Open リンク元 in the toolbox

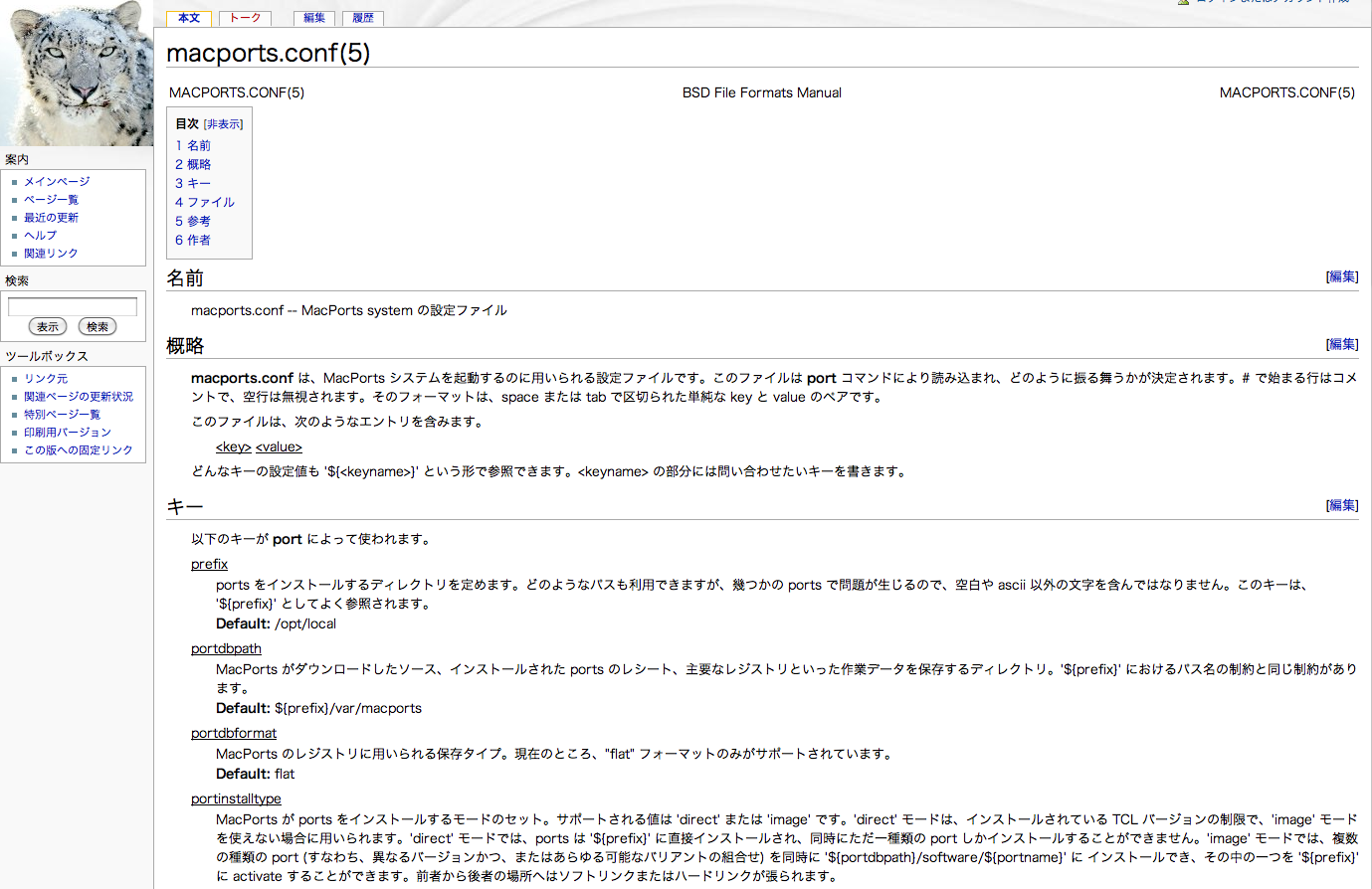(46, 379)
